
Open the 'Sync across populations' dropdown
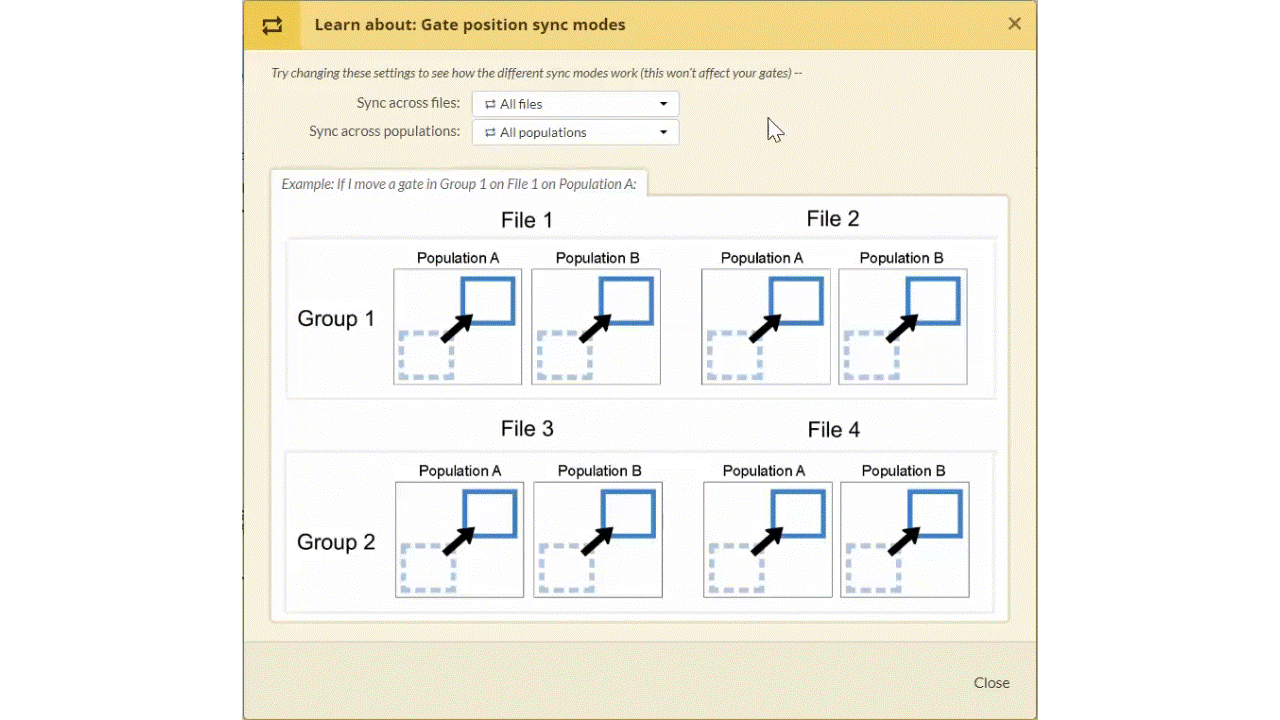(x=575, y=132)
